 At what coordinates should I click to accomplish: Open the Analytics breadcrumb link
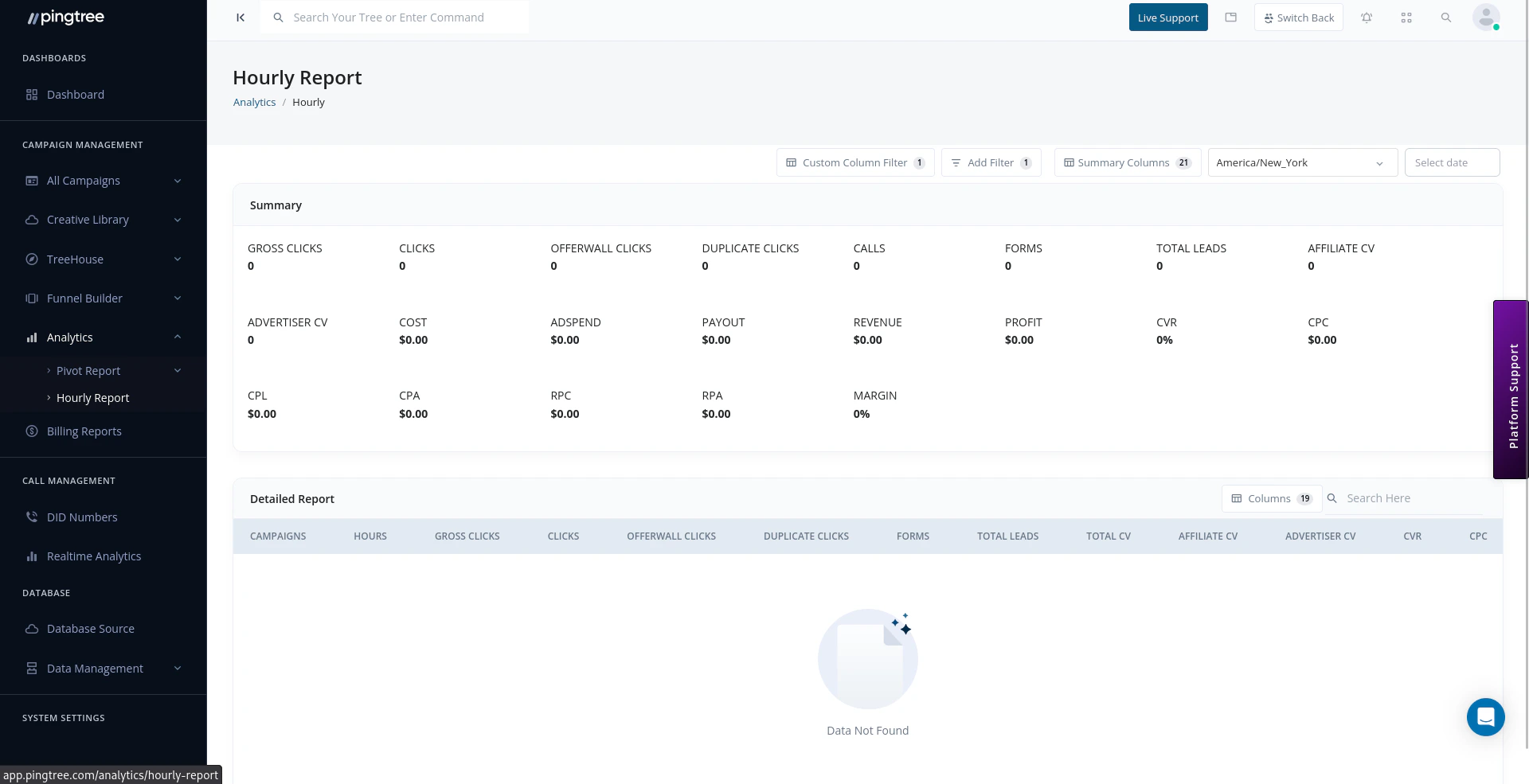point(254,102)
